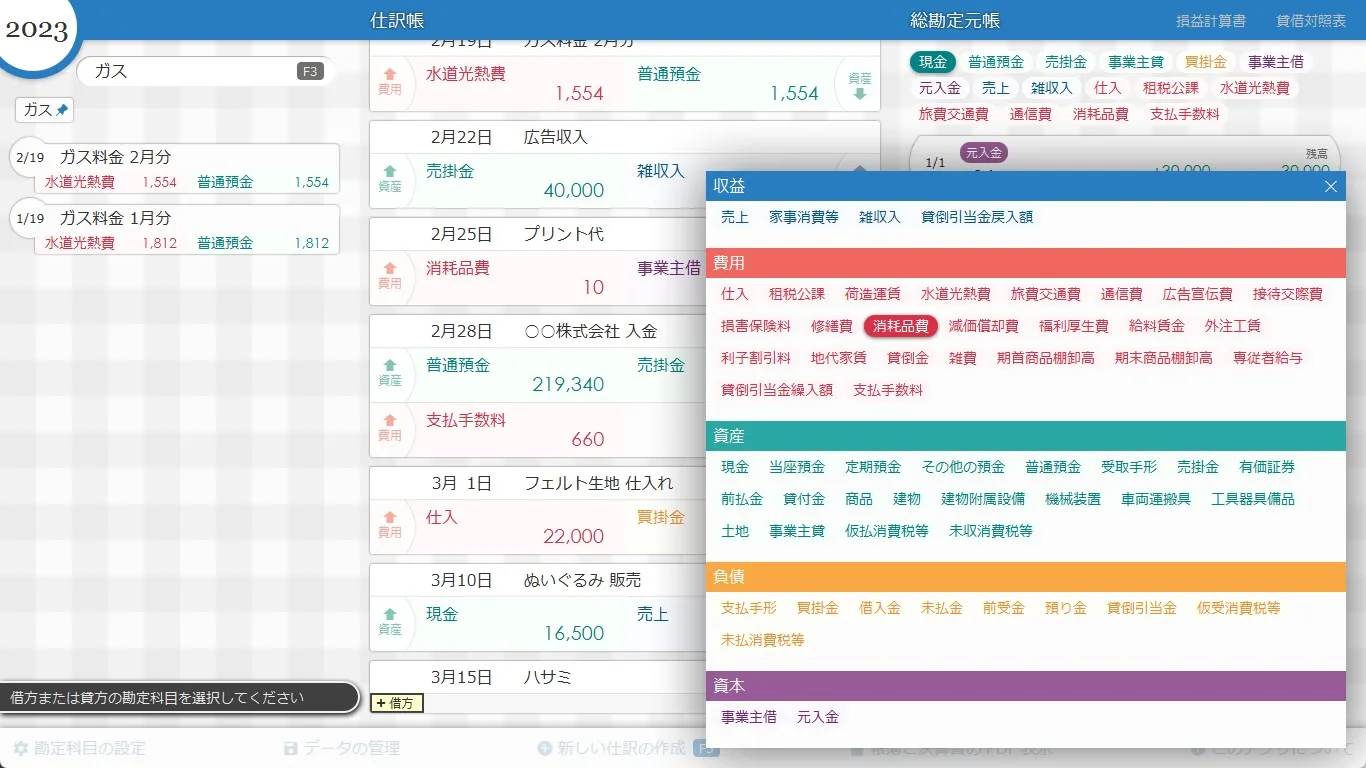Select the 現金 ledger account chip

click(933, 62)
